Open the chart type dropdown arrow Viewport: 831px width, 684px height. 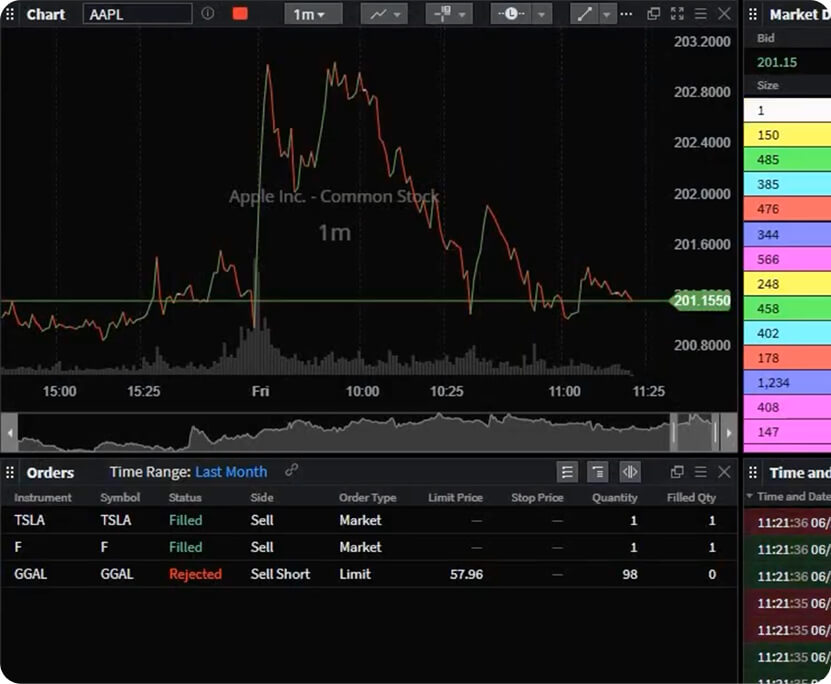tap(398, 14)
